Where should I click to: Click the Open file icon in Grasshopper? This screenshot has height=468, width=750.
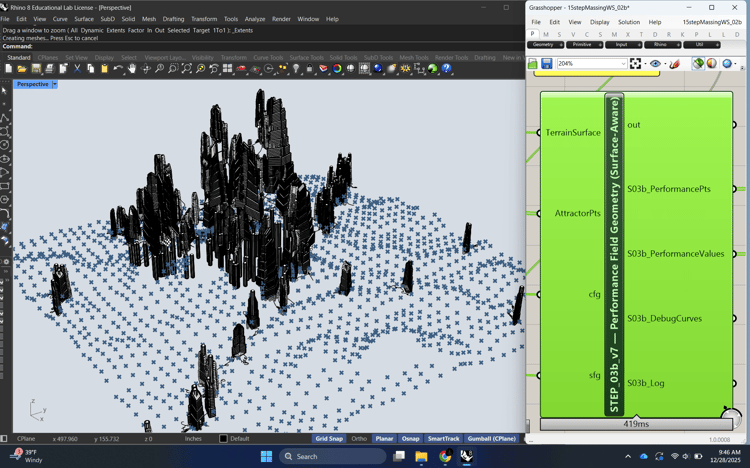pos(533,64)
